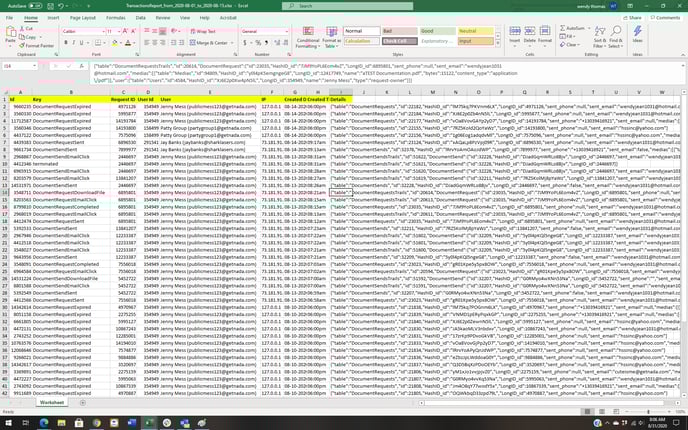Toggle the AutoSave switch
This screenshot has width=688, height=430.
pos(34,5)
